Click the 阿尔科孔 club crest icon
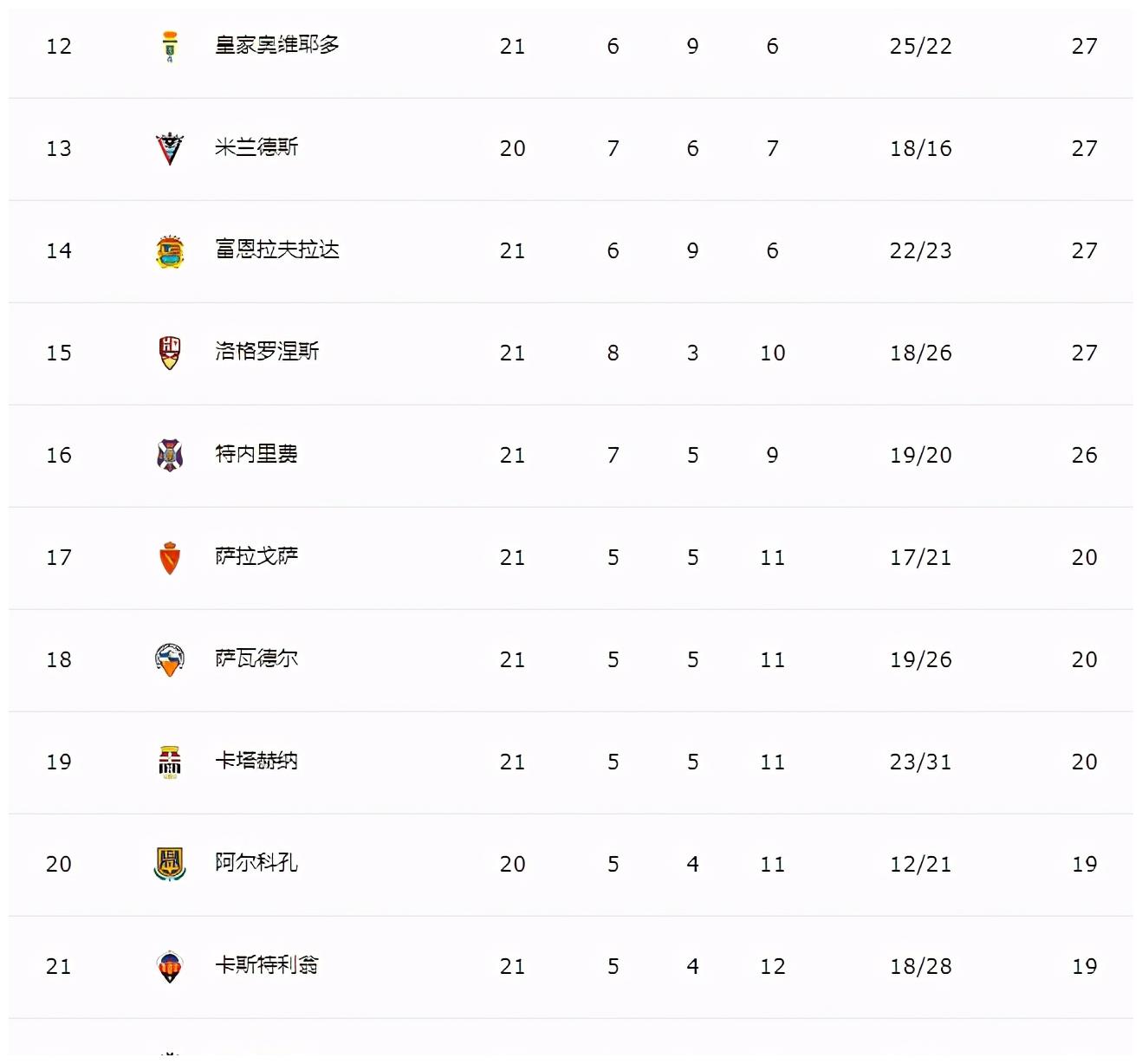Image resolution: width=1142 pixels, height=1064 pixels. click(x=170, y=864)
